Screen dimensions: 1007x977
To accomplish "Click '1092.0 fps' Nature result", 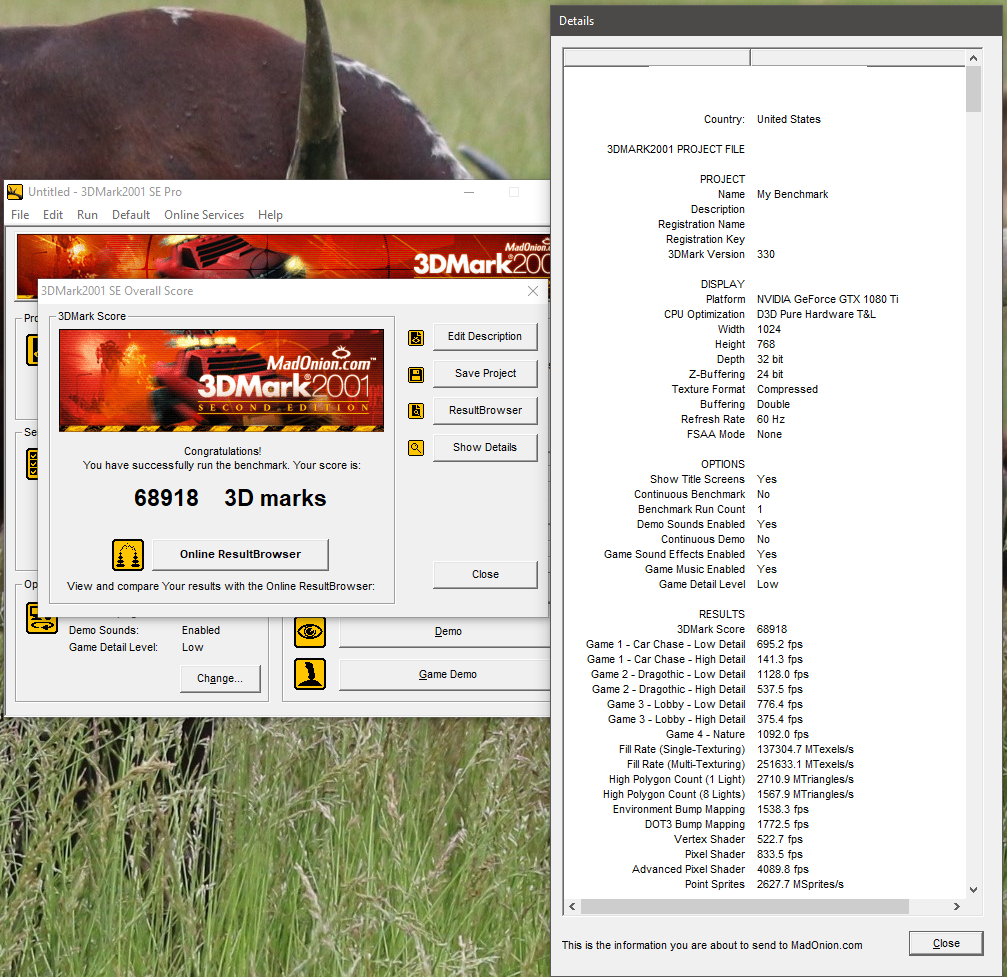I will click(782, 734).
